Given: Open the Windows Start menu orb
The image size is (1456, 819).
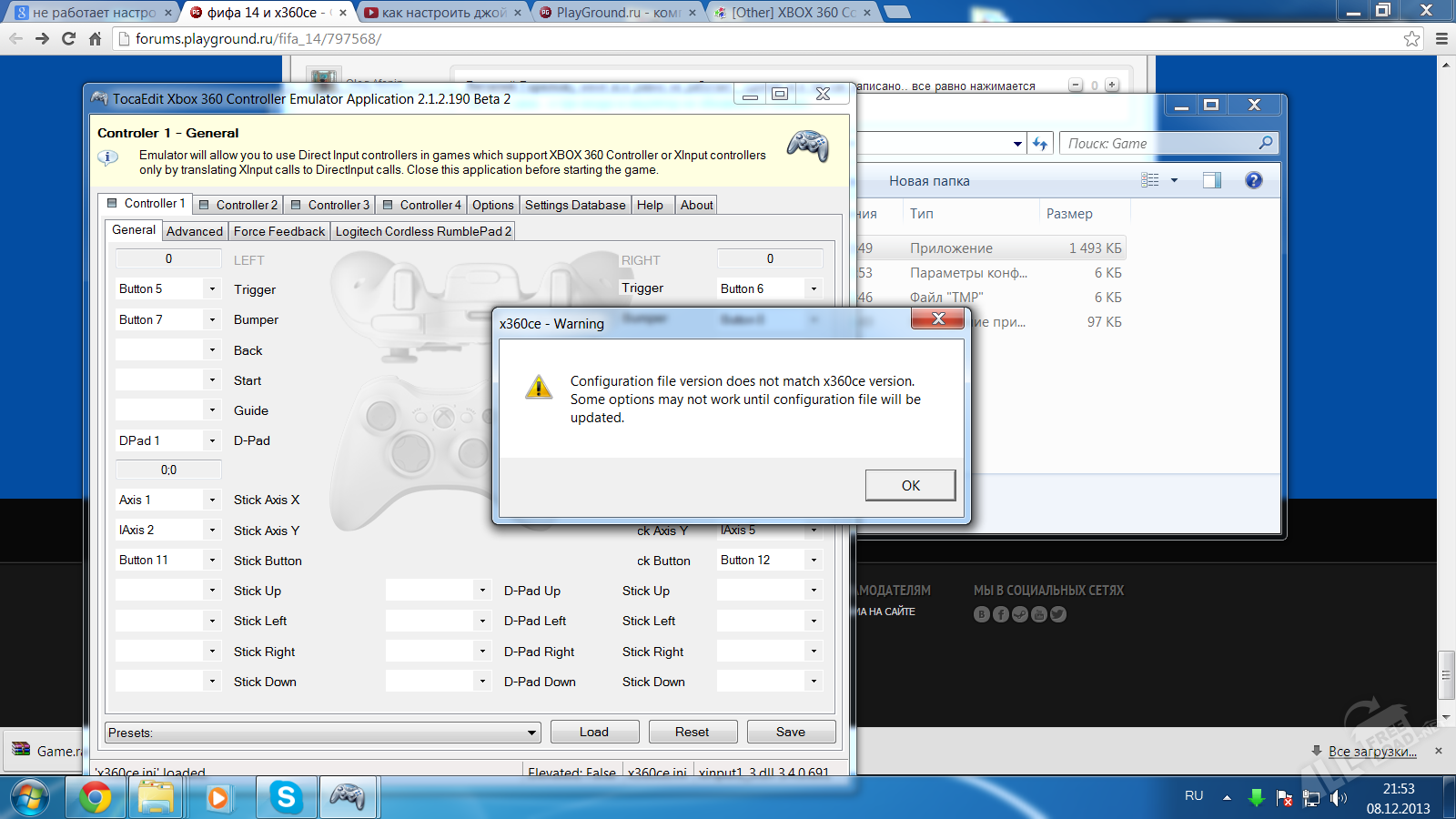Looking at the screenshot, I should pos(30,798).
